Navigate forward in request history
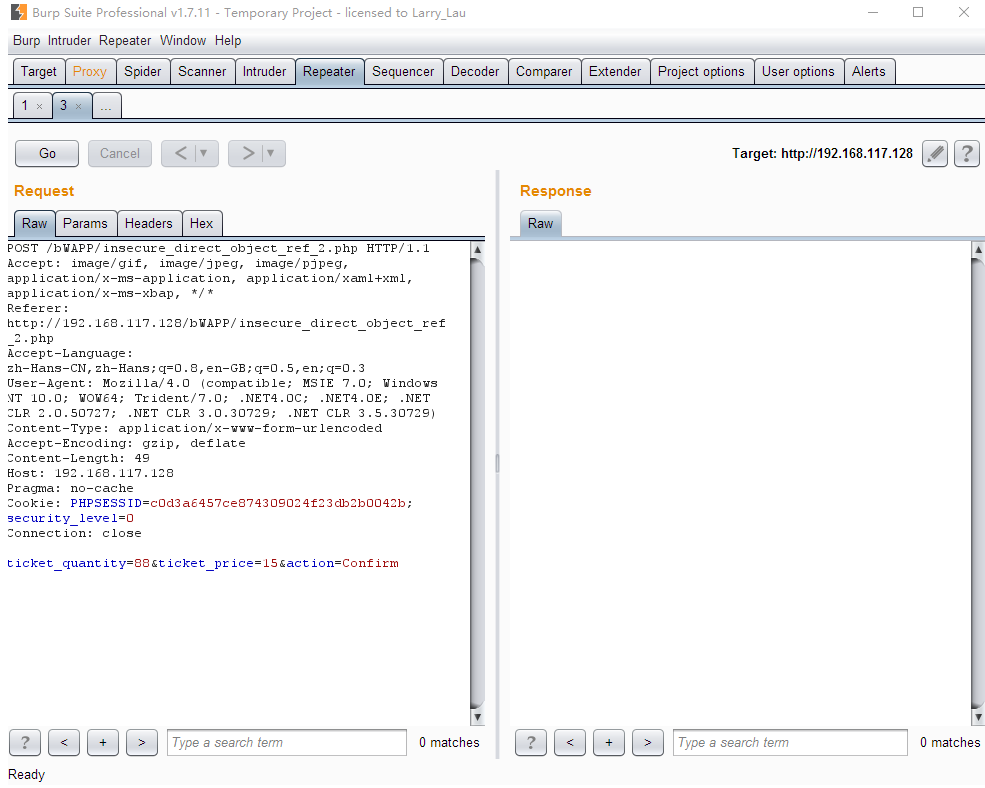The height and width of the screenshot is (788, 985). (248, 153)
